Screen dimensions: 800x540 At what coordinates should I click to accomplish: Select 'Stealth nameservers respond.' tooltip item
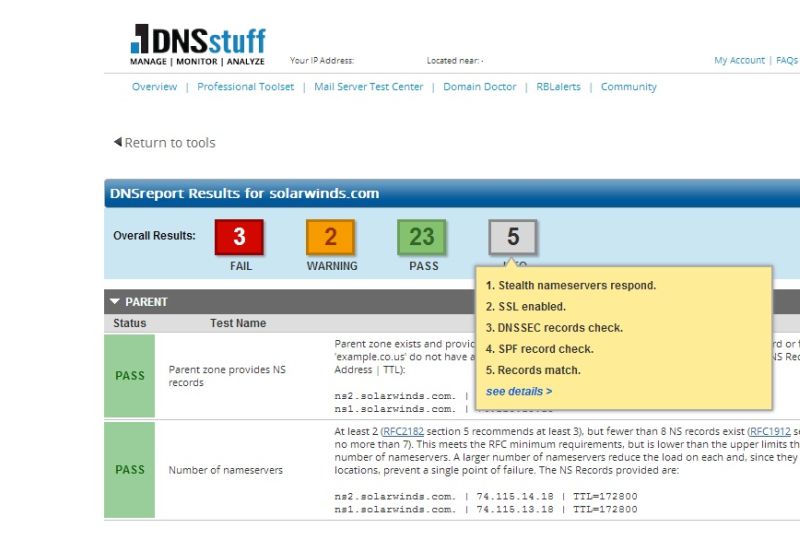571,285
